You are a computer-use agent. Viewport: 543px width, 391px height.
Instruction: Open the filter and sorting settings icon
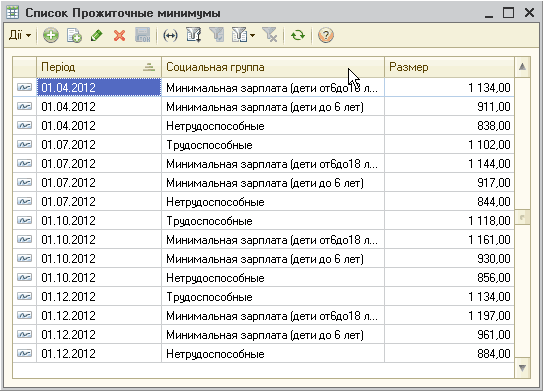[194, 35]
